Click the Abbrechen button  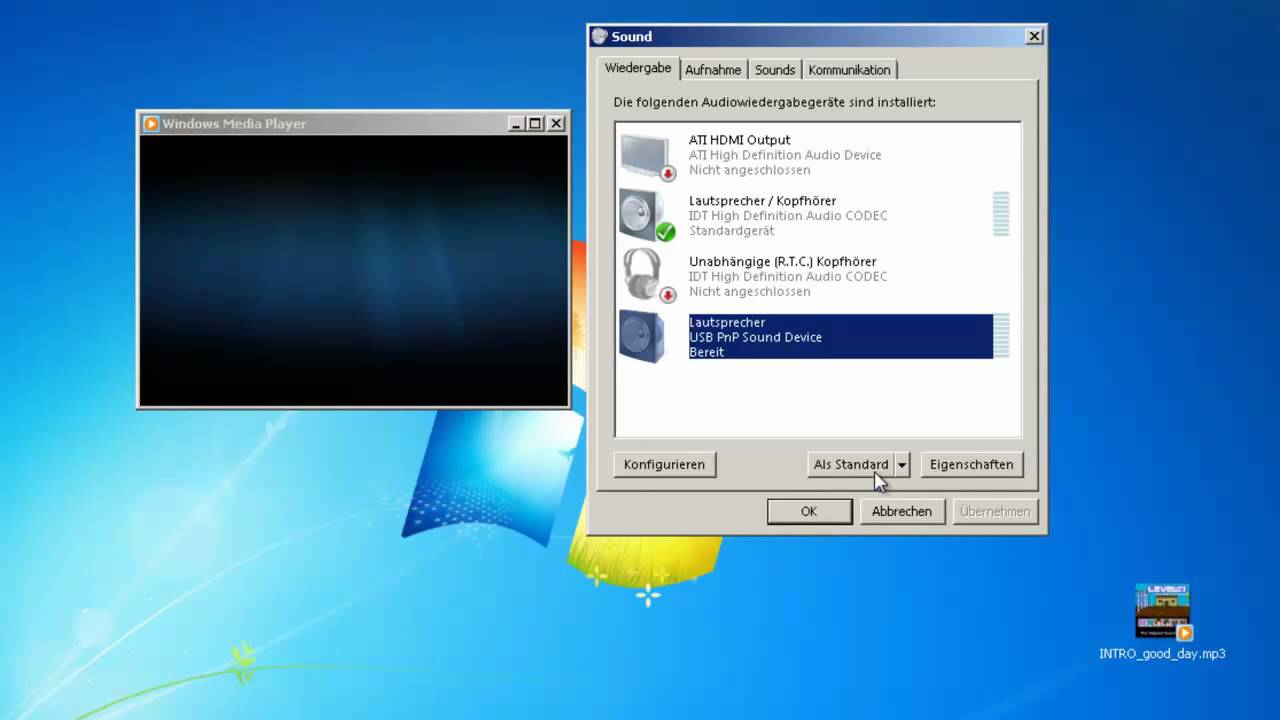[x=902, y=511]
